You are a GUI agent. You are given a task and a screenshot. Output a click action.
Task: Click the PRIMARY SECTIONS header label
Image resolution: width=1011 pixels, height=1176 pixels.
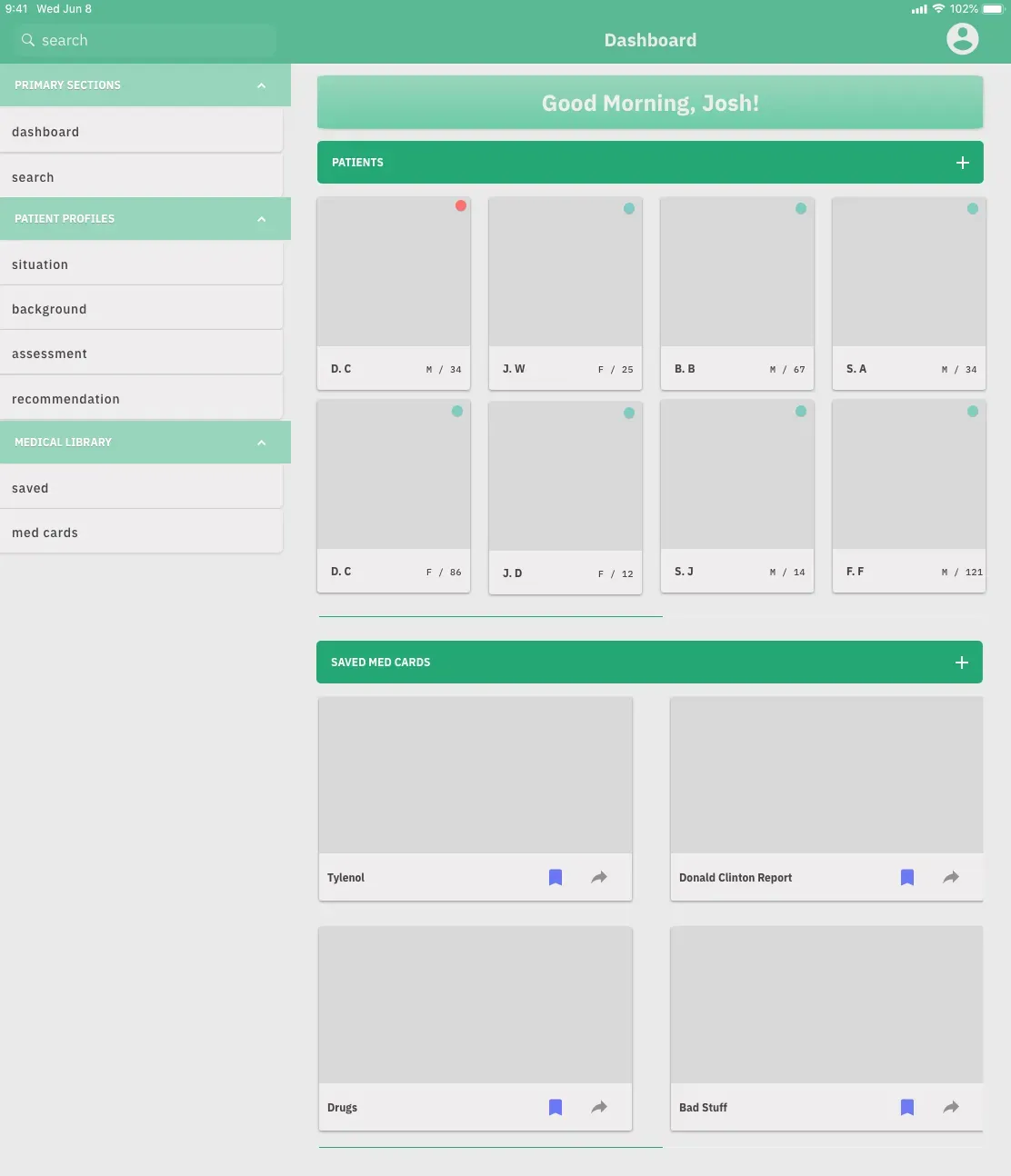[67, 85]
